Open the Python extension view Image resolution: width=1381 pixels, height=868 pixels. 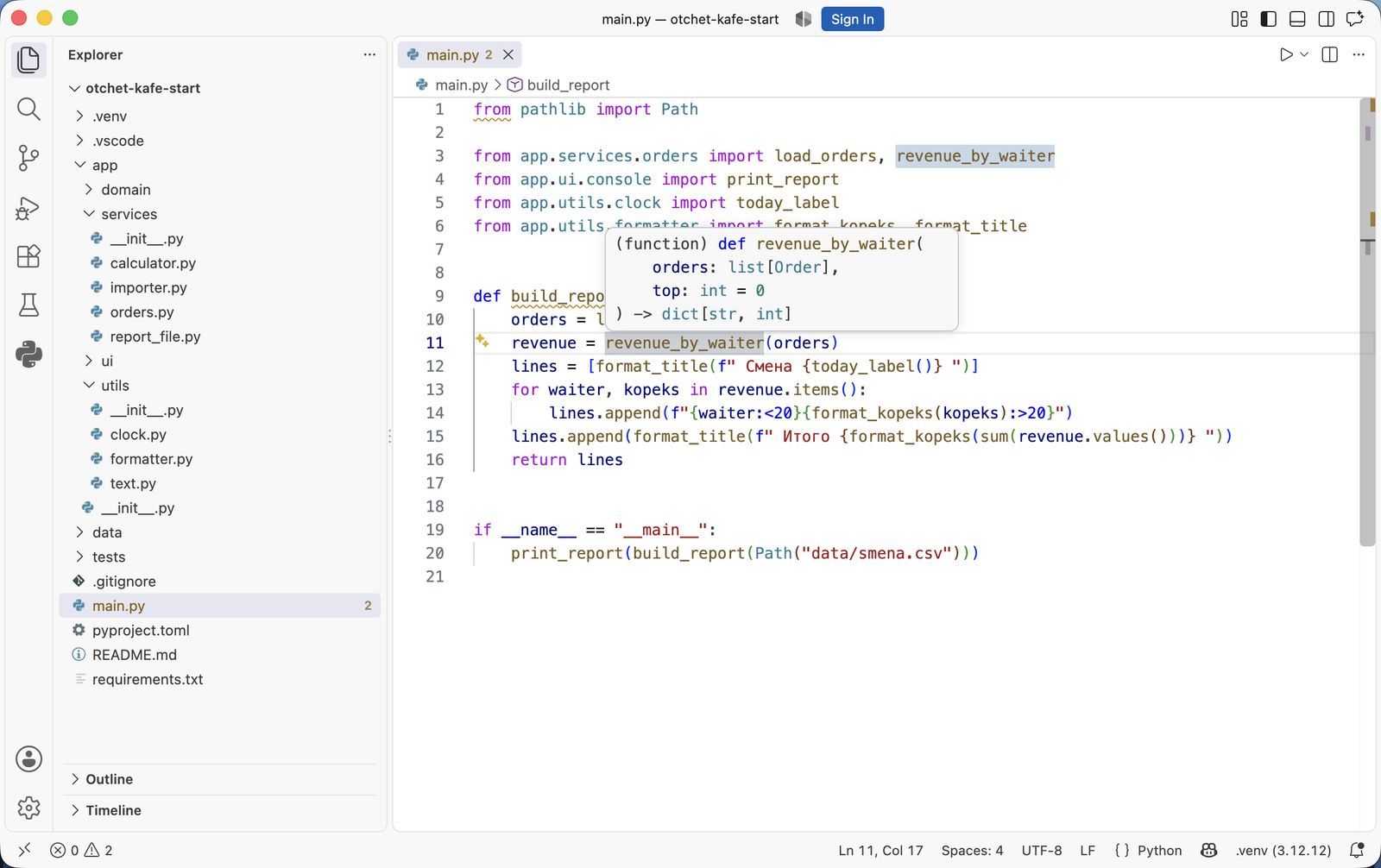28,354
